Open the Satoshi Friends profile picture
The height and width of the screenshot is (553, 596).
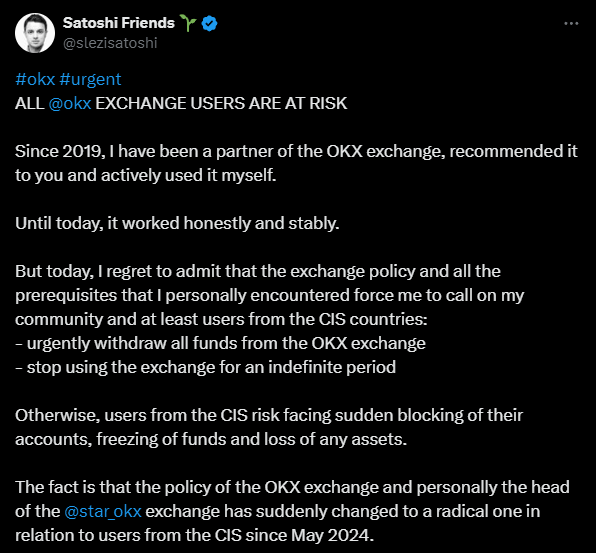[x=35, y=33]
